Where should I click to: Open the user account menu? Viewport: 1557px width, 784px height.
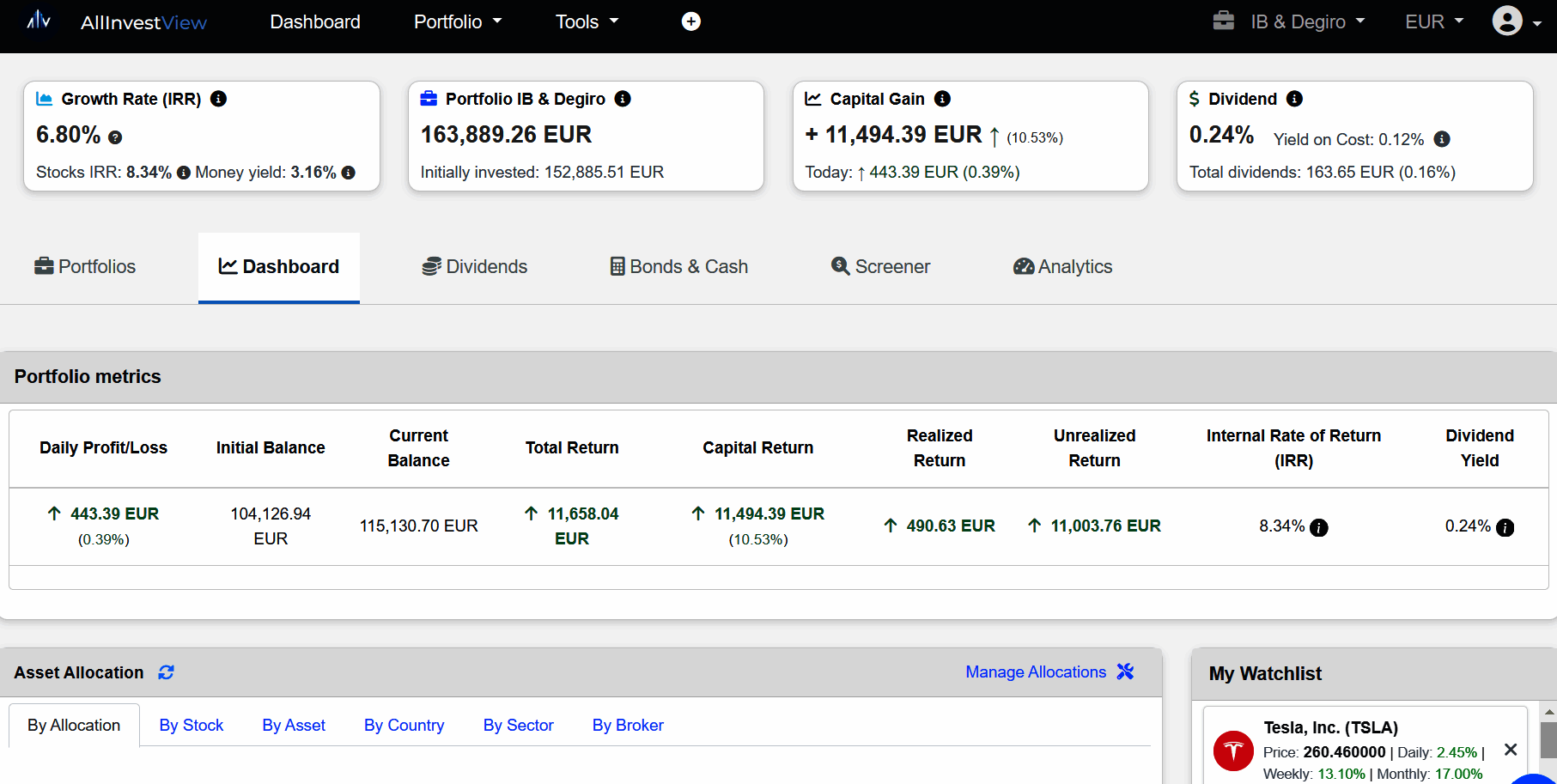[x=1516, y=21]
